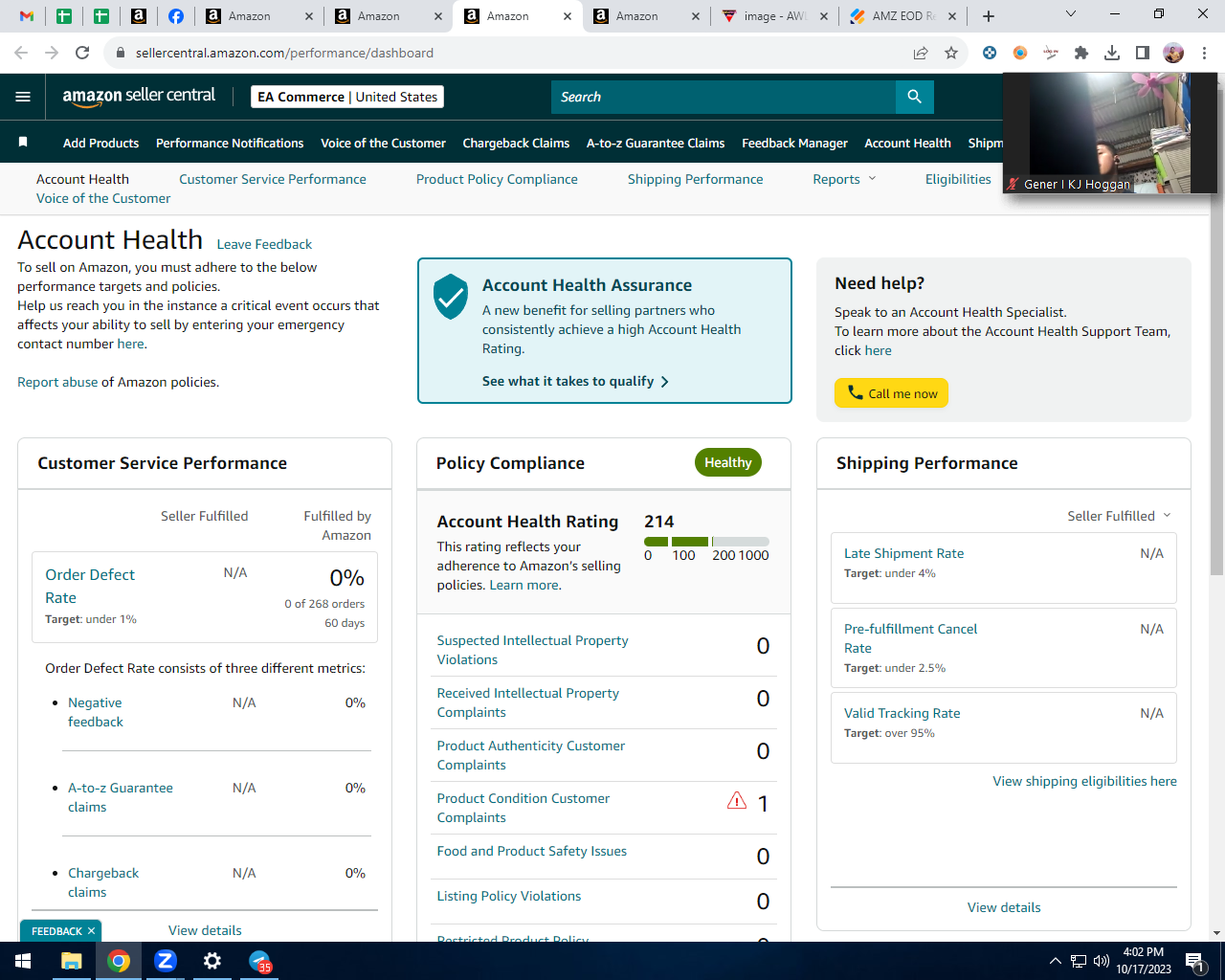Viewport: 1225px width, 980px height.
Task: Open the Chrome downloads icon
Action: tap(1112, 53)
